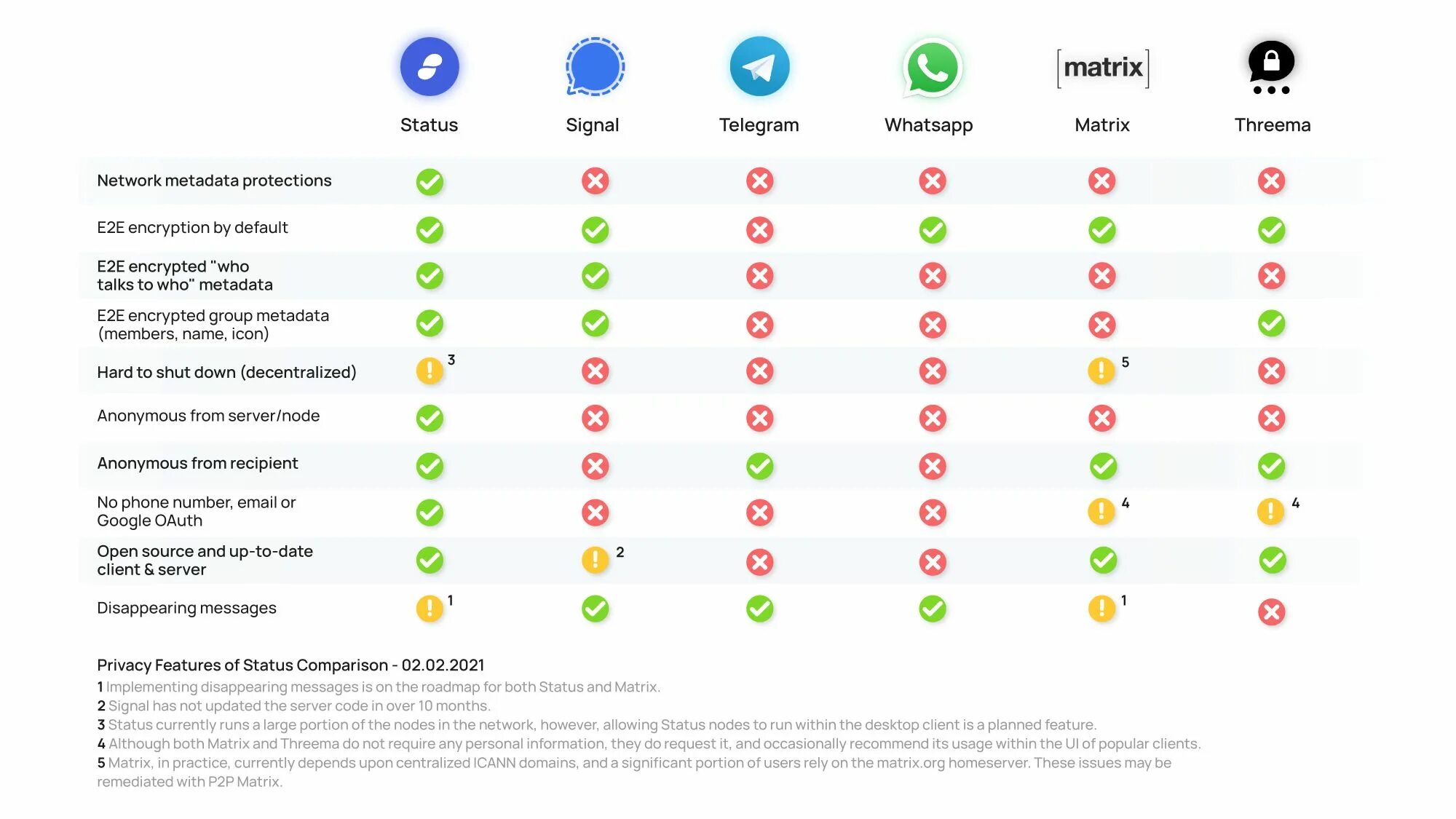Click the Matrix app icon at top

click(x=1101, y=67)
